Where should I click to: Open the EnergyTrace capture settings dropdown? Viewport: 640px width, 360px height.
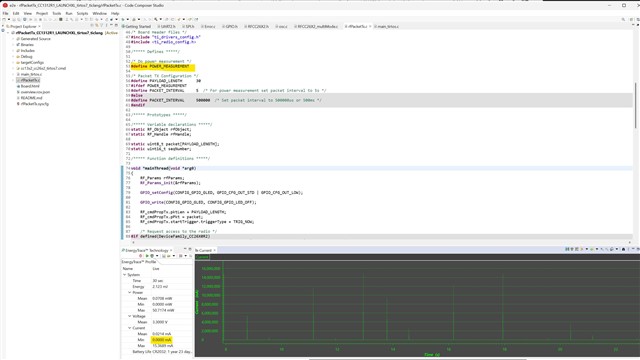pos(157,256)
